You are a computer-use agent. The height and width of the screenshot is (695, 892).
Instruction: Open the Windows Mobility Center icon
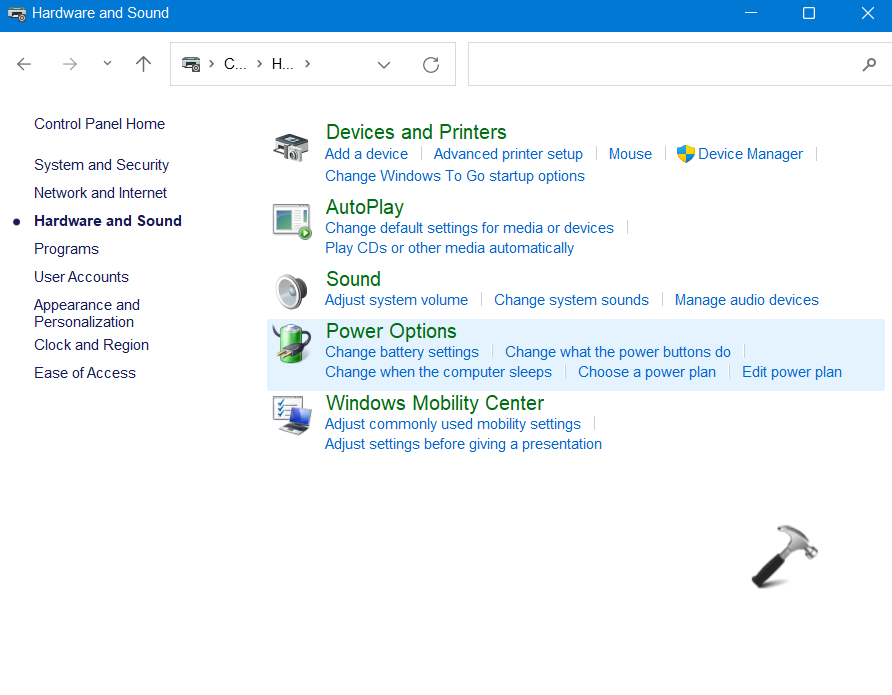click(291, 415)
